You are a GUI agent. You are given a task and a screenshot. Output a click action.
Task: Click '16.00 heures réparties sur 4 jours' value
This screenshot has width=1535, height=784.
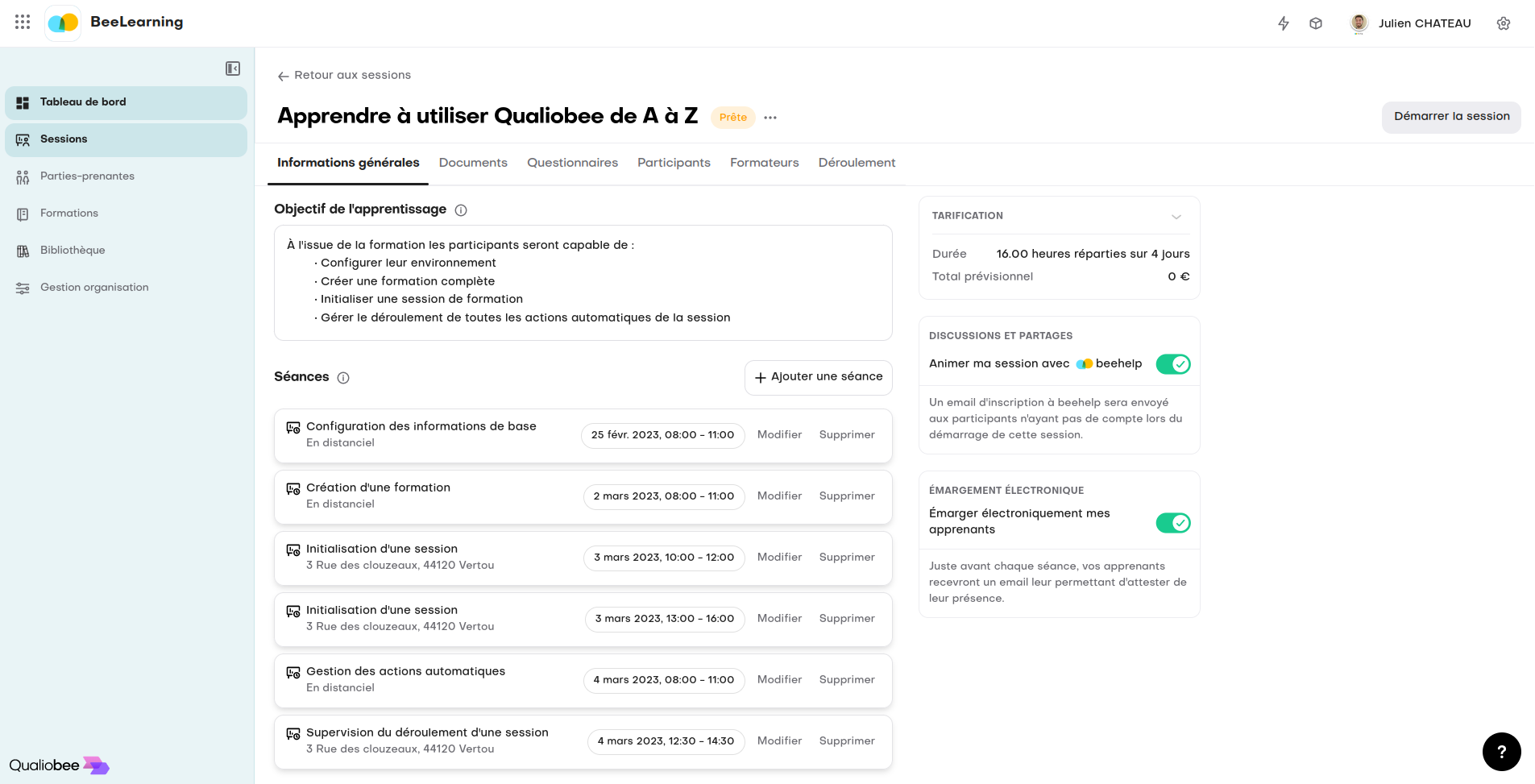click(1093, 254)
